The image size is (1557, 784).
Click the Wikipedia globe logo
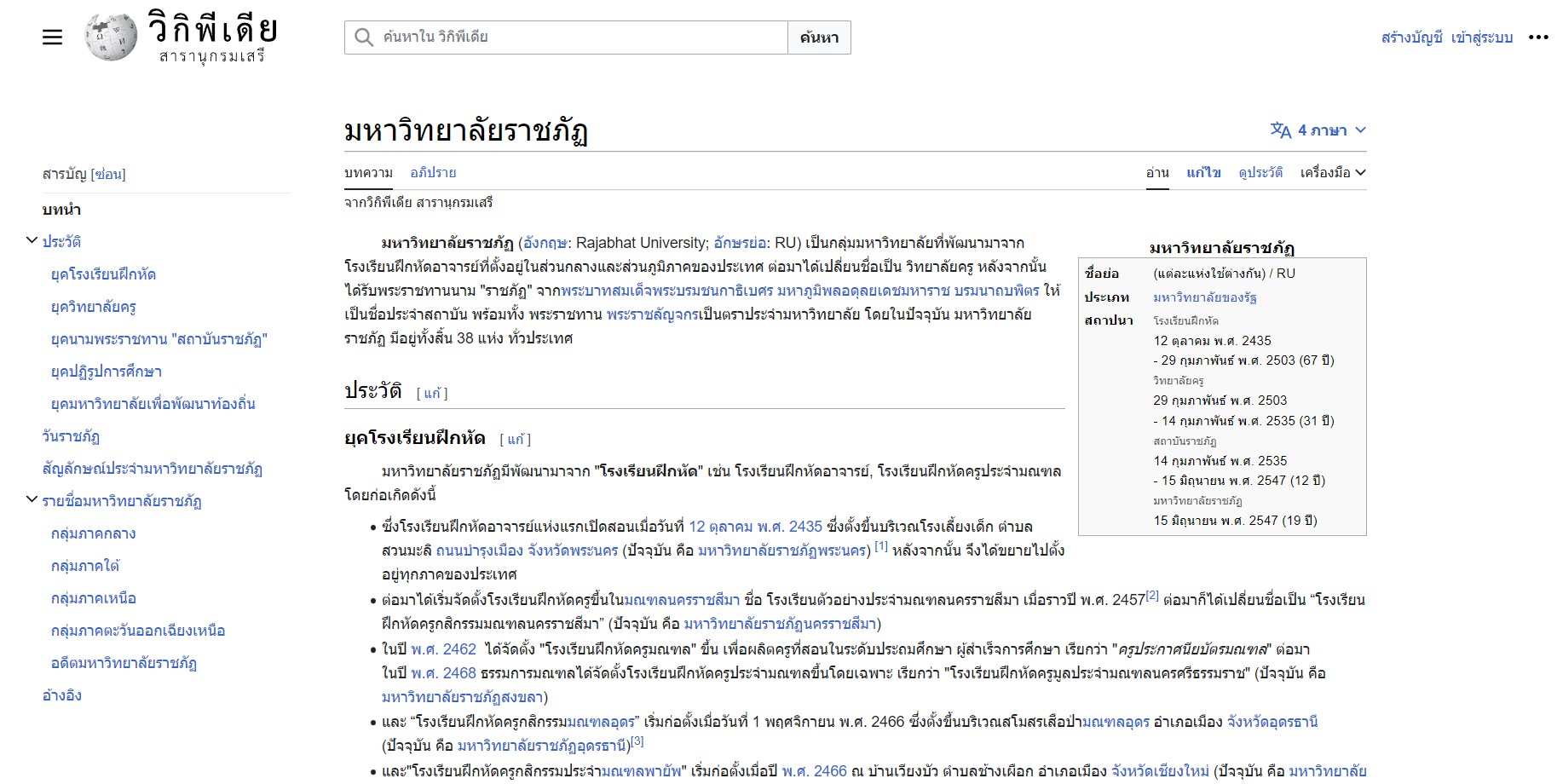111,37
